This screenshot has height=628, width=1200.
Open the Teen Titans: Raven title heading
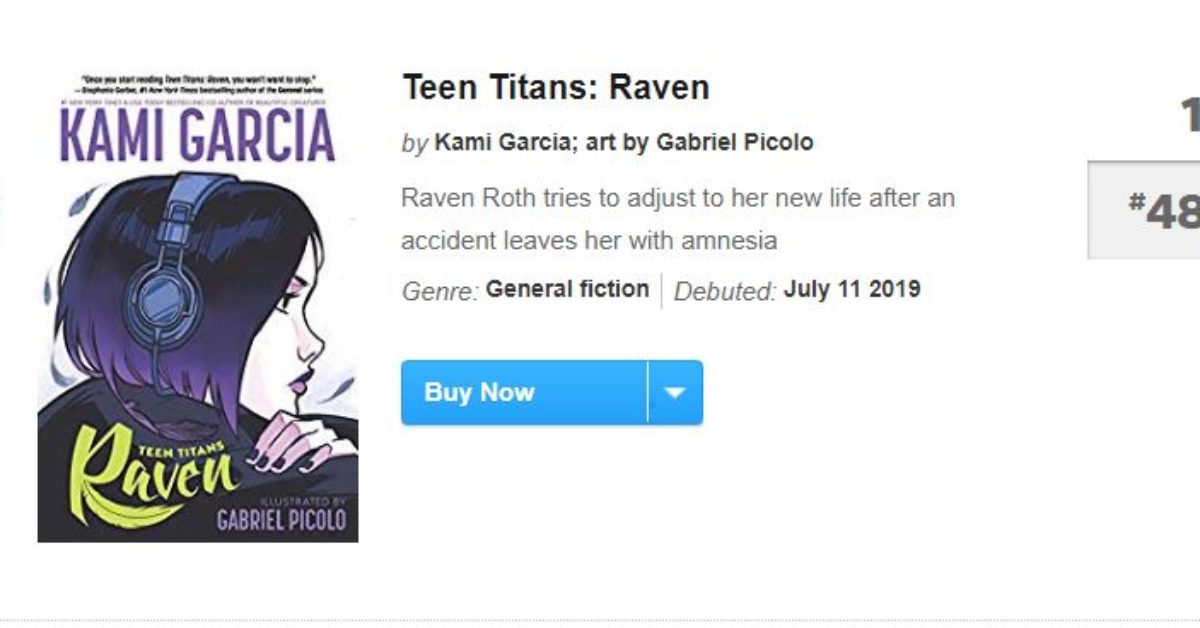(554, 87)
